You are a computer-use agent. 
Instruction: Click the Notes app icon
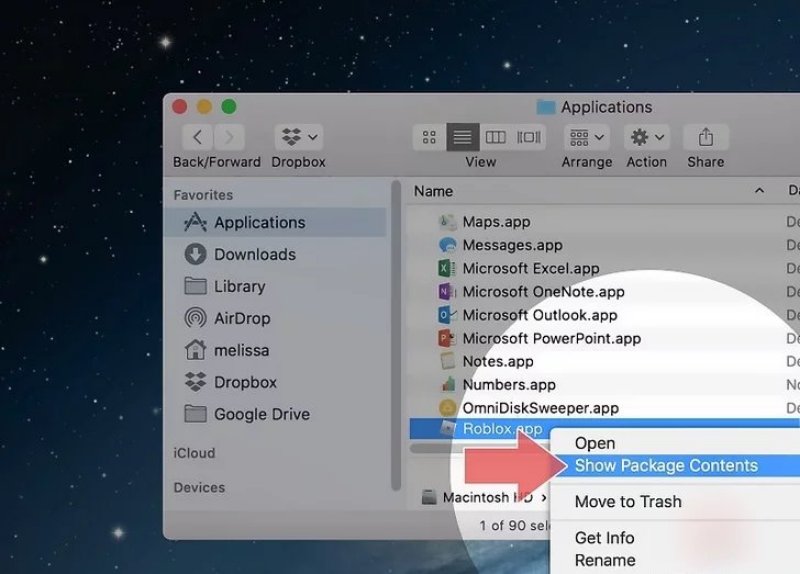click(x=447, y=361)
